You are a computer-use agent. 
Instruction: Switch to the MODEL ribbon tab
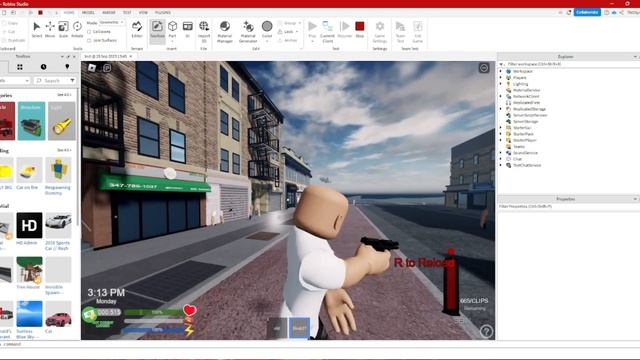[x=88, y=13]
